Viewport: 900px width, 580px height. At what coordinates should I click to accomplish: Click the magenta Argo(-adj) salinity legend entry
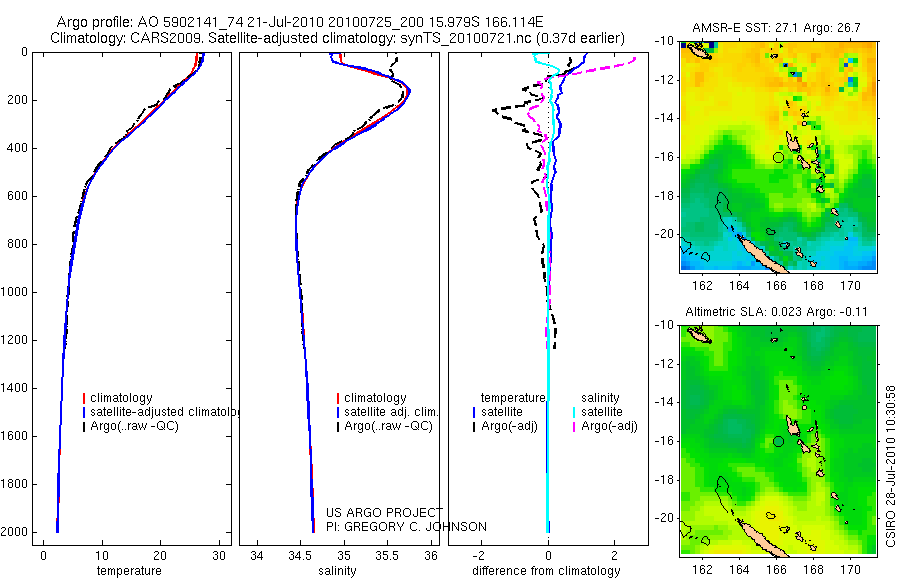click(605, 426)
